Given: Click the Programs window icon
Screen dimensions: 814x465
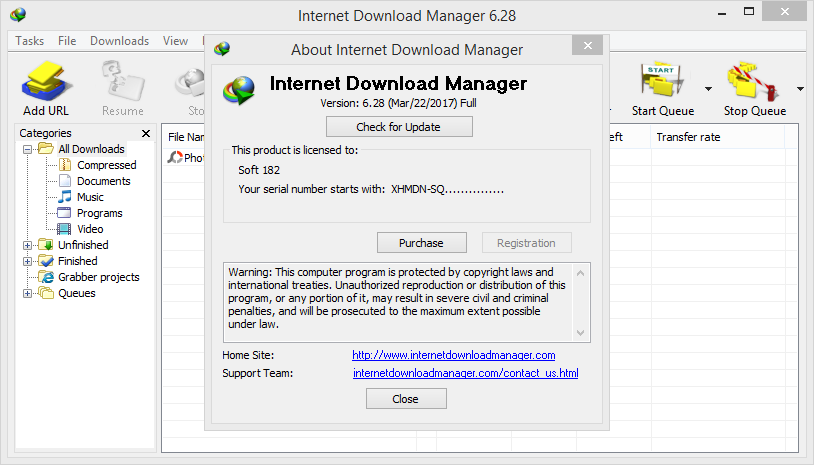Looking at the screenshot, I should click(x=64, y=213).
